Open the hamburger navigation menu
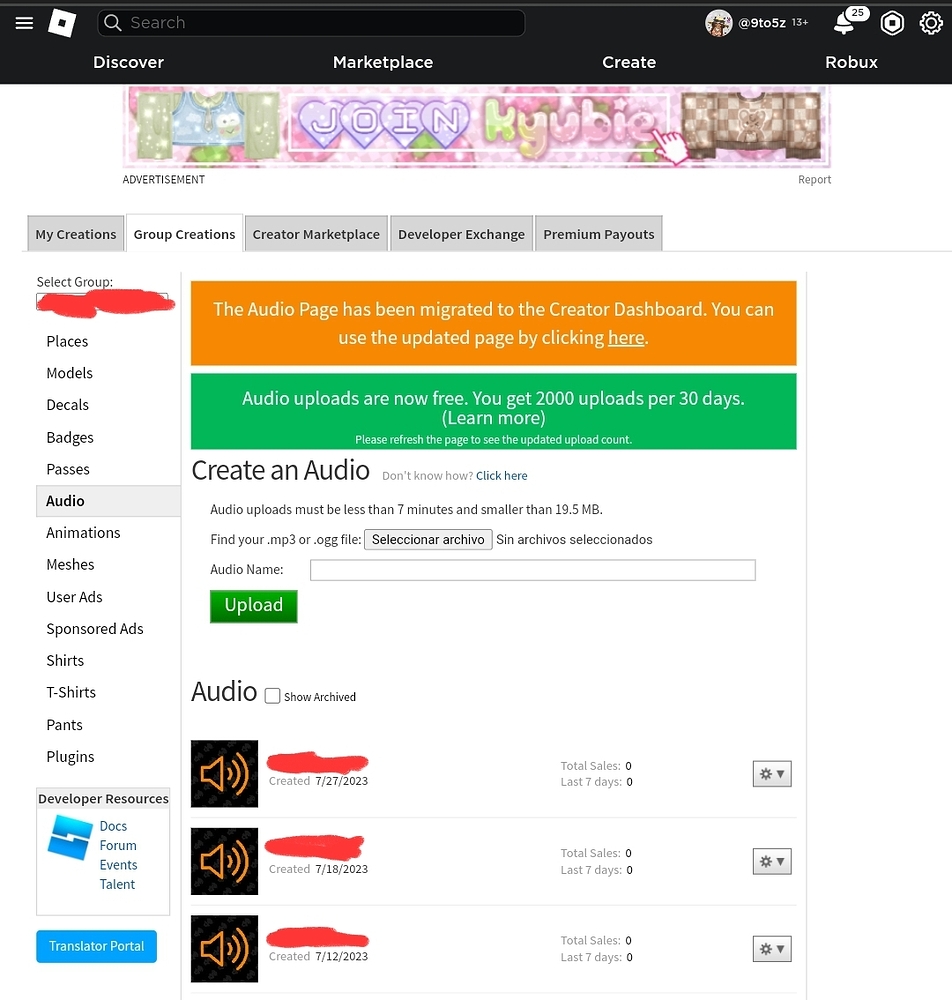Image resolution: width=952 pixels, height=1000 pixels. [24, 23]
